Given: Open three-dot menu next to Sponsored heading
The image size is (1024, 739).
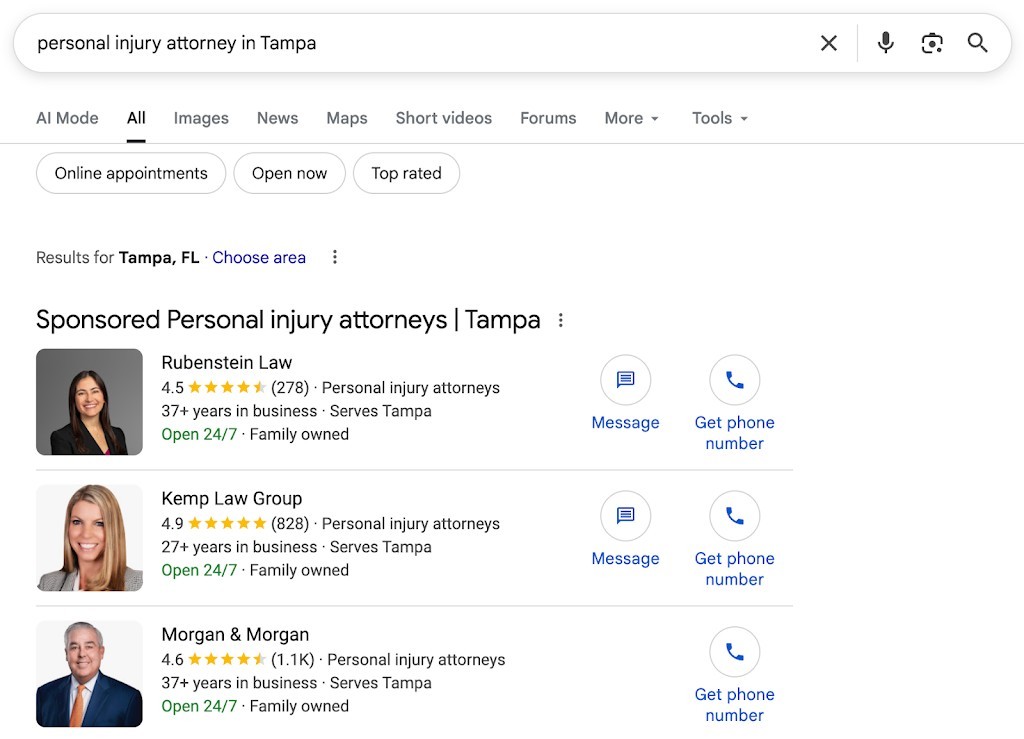Looking at the screenshot, I should pyautogui.click(x=561, y=320).
